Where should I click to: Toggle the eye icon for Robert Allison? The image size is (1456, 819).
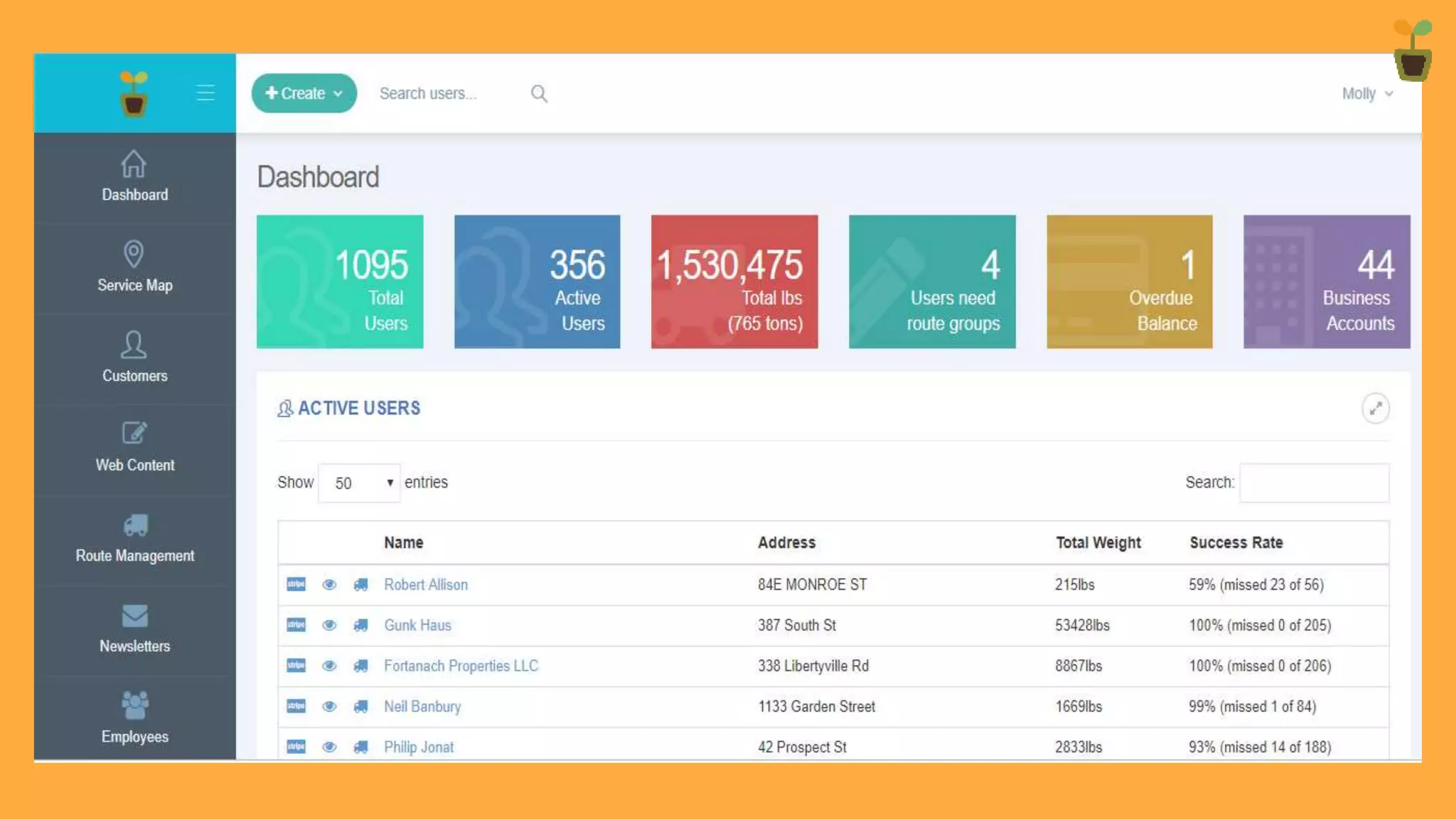click(328, 584)
